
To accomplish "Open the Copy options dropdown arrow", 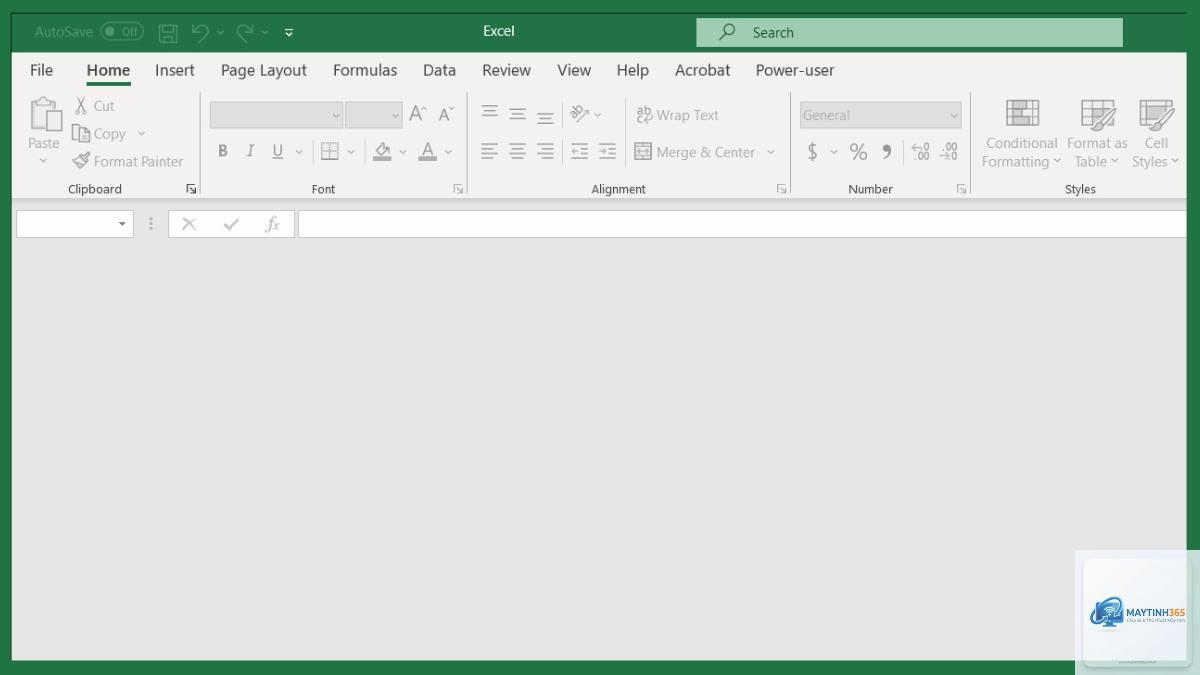I will pos(141,133).
